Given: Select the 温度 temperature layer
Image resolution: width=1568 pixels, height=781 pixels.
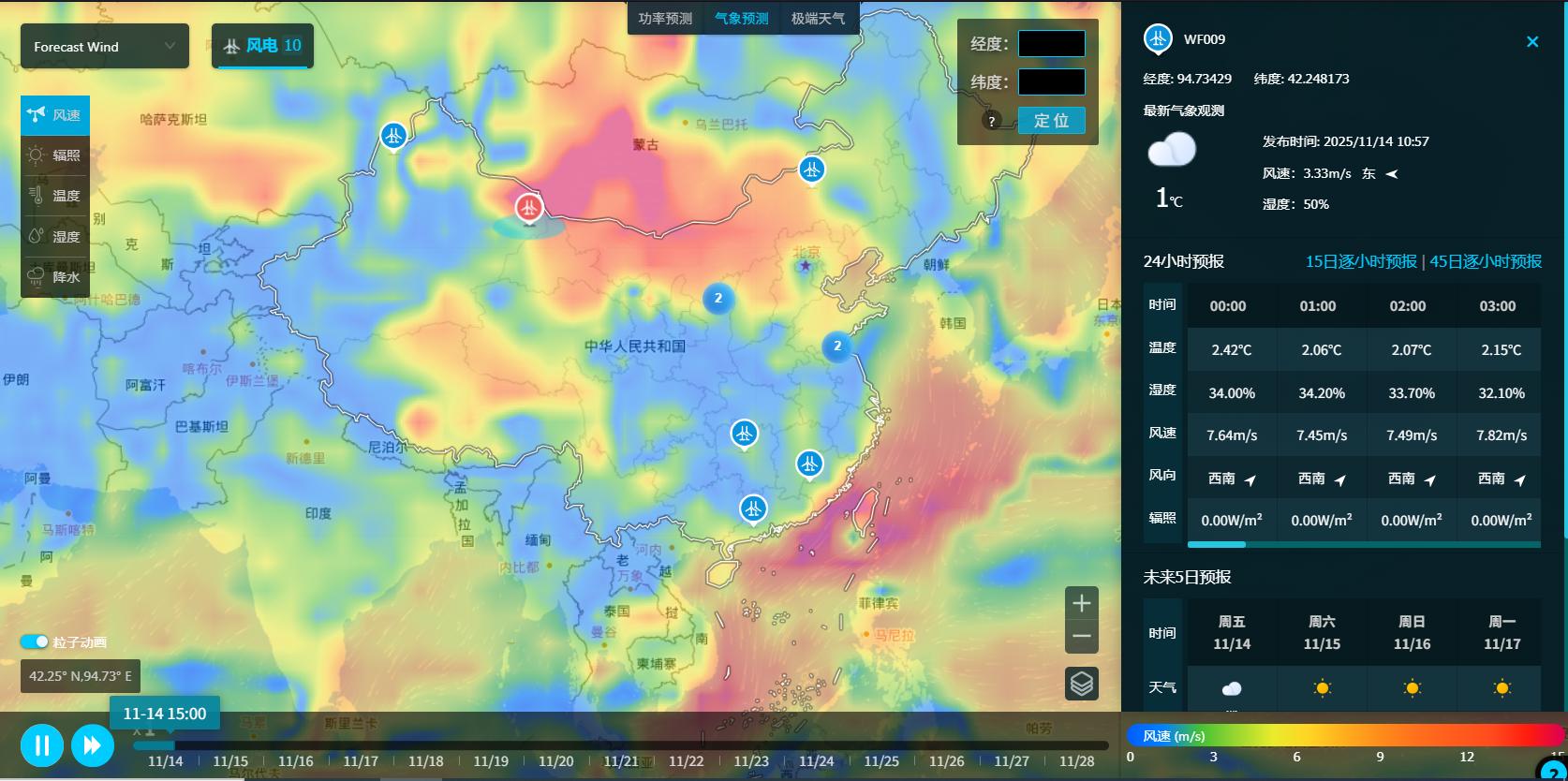Looking at the screenshot, I should click(x=55, y=196).
